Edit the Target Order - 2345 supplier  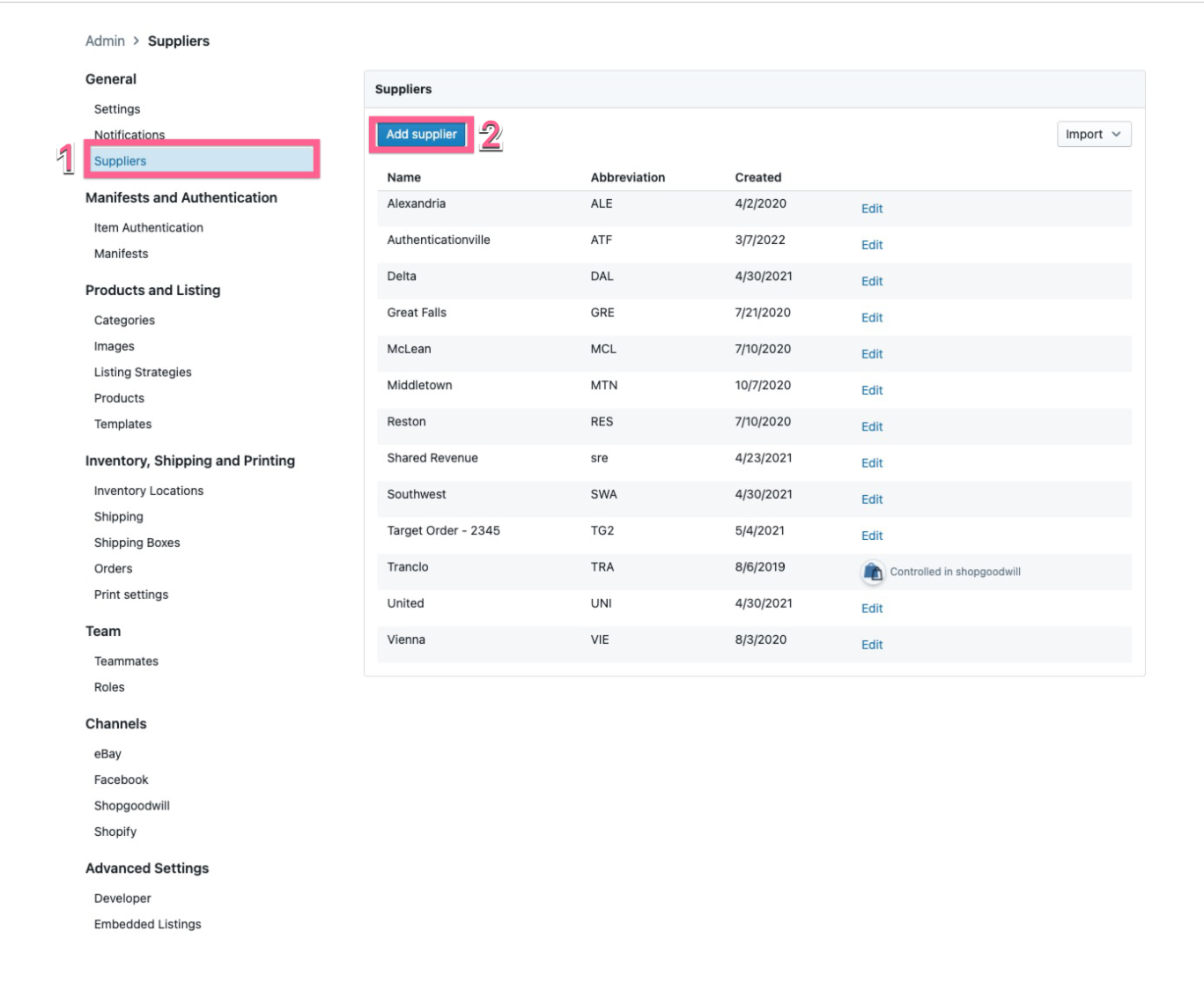[871, 536]
